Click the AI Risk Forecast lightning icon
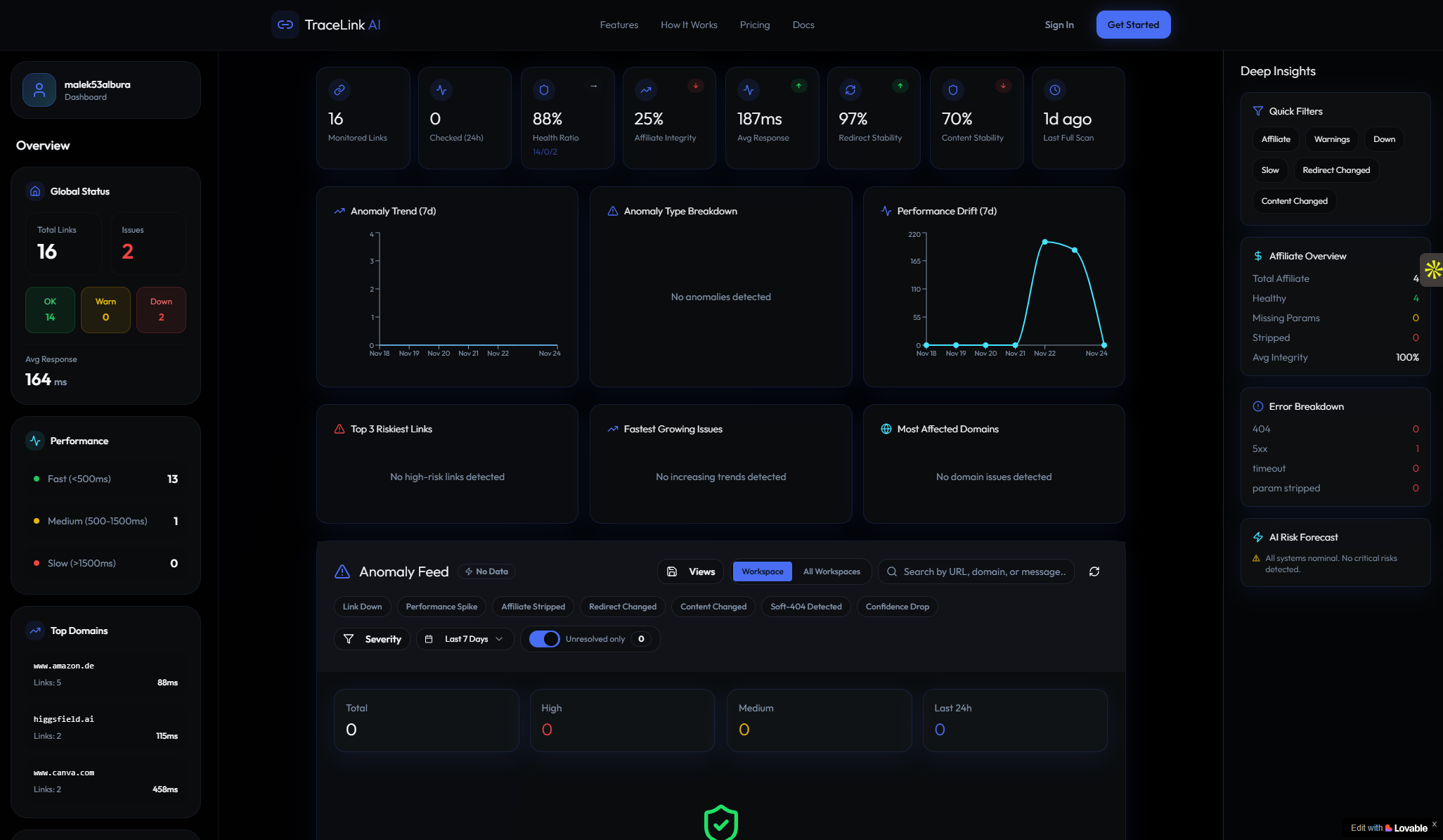The width and height of the screenshot is (1443, 840). (x=1257, y=536)
